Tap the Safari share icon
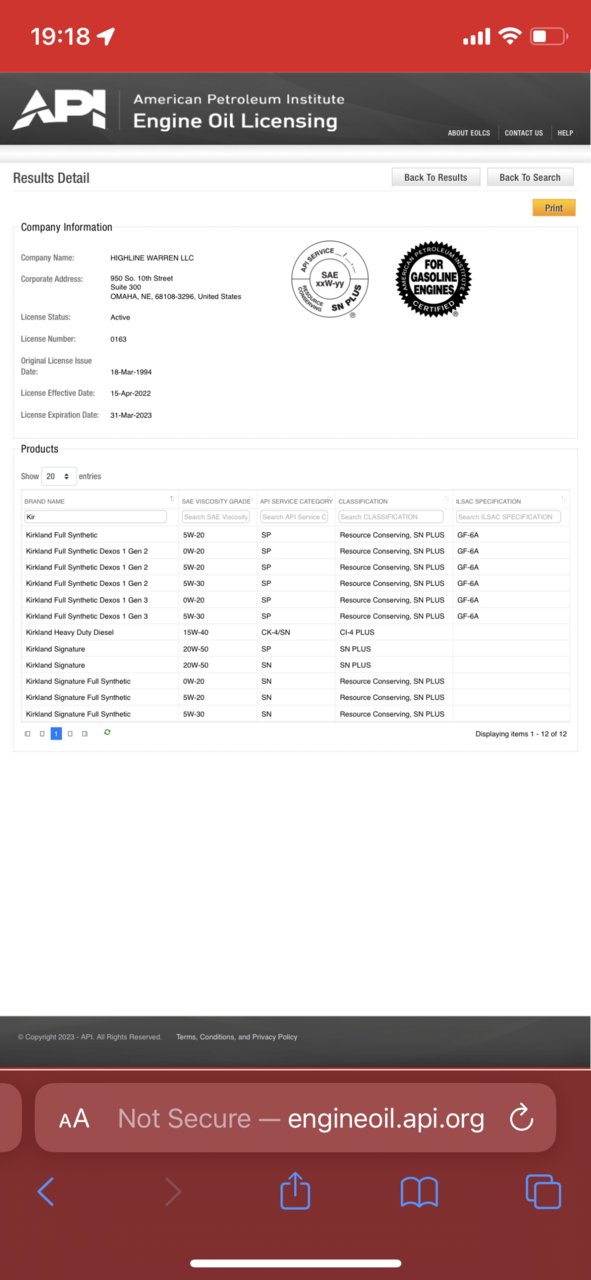This screenshot has height=1280, width=591. click(295, 1191)
